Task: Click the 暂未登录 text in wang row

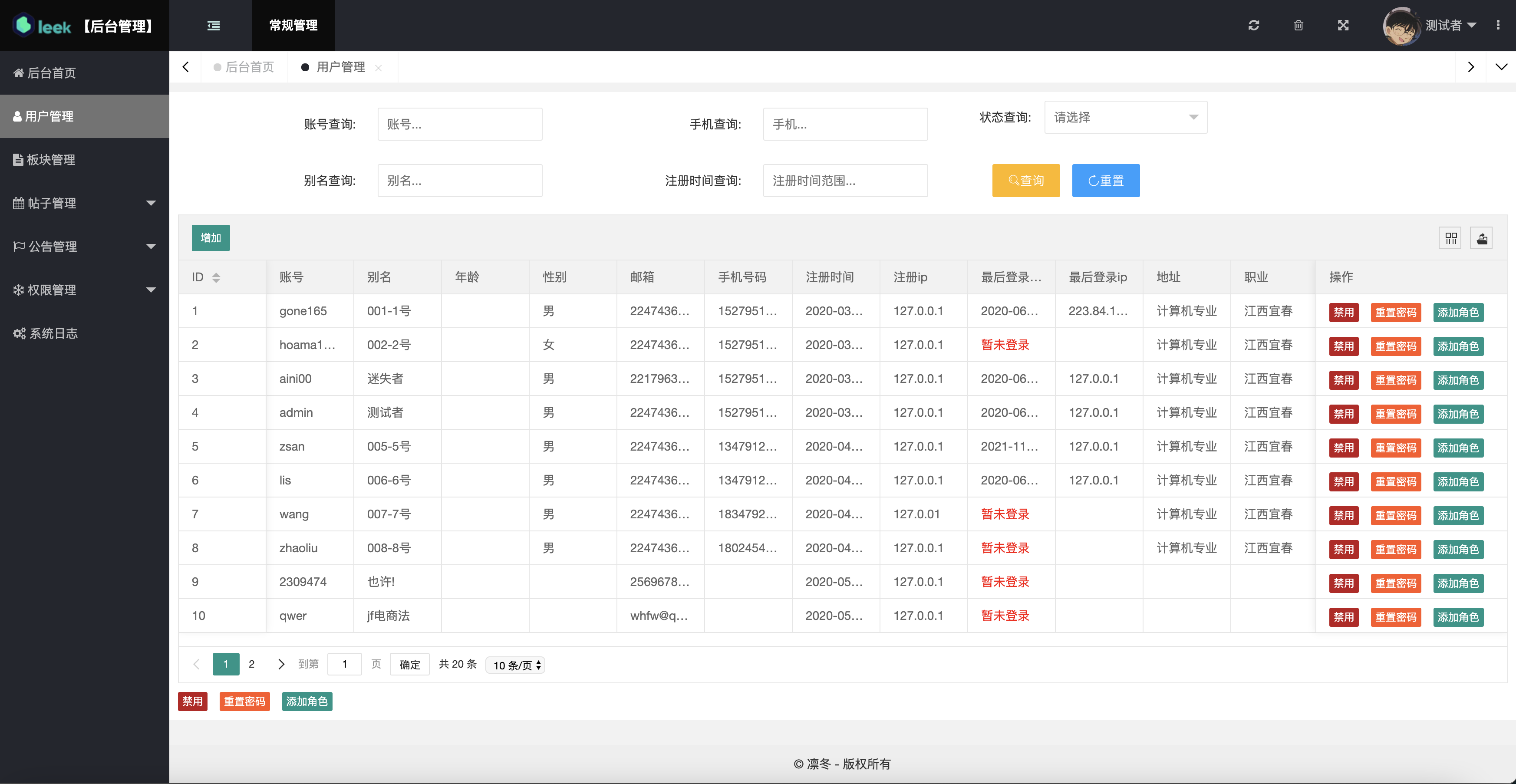Action: pyautogui.click(x=1005, y=514)
